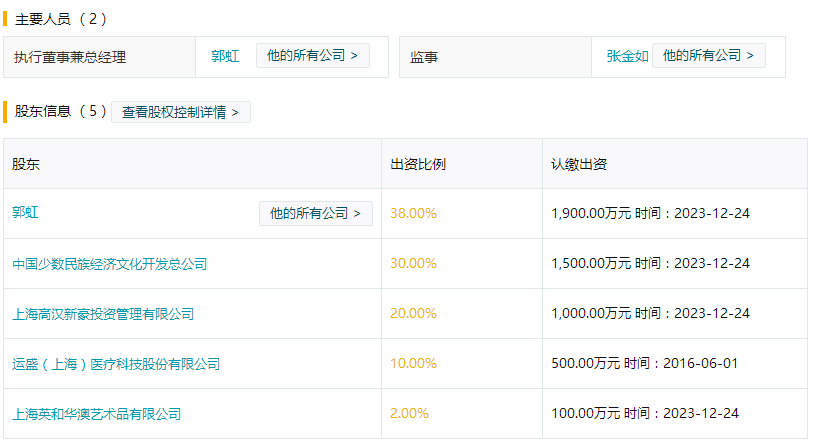Image resolution: width=817 pixels, height=443 pixels.
Task: Open supervisor 张金如 profile link
Action: point(627,56)
